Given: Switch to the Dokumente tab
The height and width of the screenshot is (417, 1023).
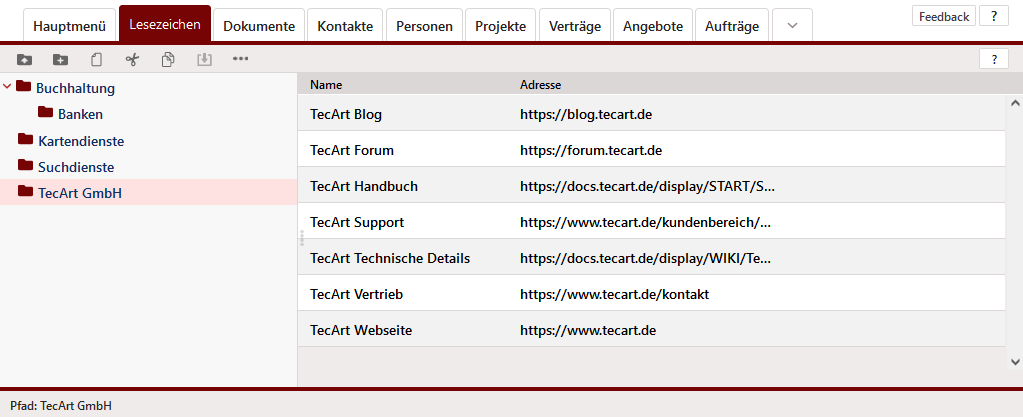Looking at the screenshot, I should tap(258, 26).
